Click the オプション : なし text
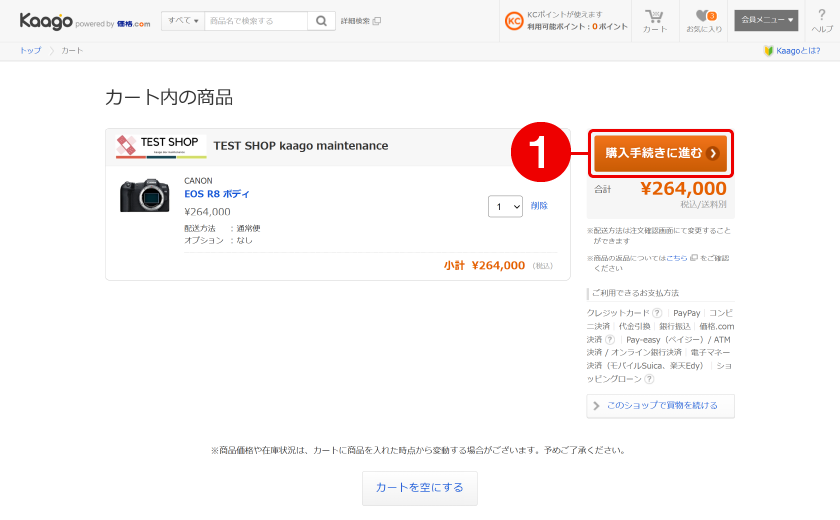This screenshot has width=840, height=520. pos(219,240)
